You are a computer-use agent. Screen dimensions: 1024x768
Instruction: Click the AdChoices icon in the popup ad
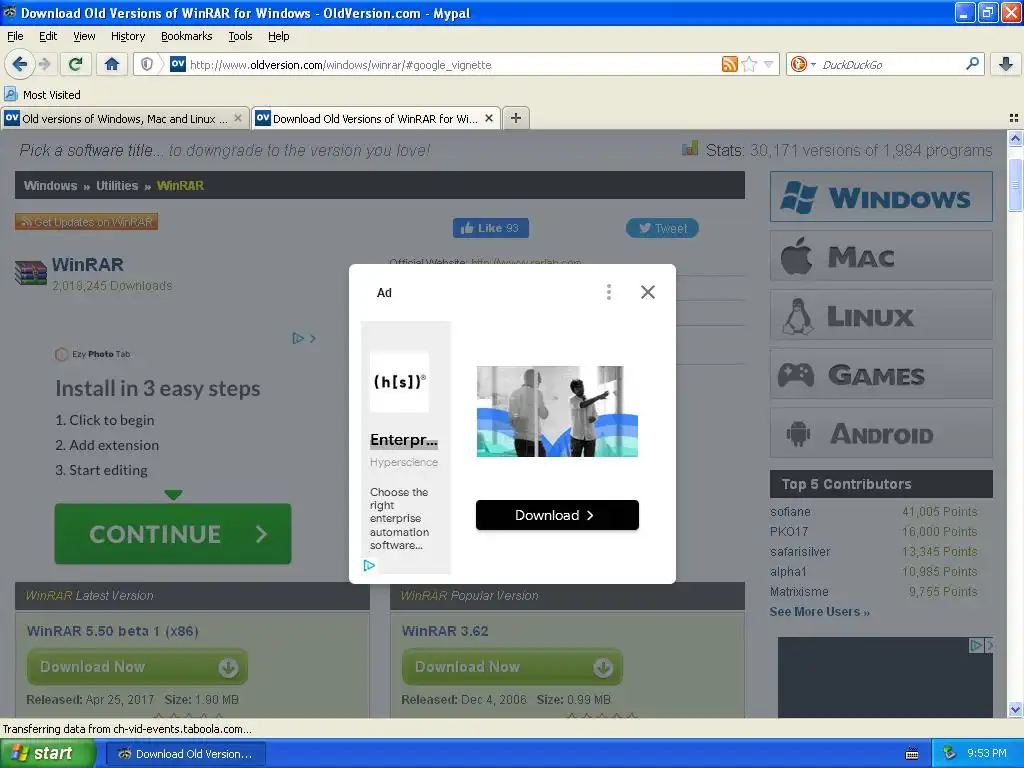point(369,565)
